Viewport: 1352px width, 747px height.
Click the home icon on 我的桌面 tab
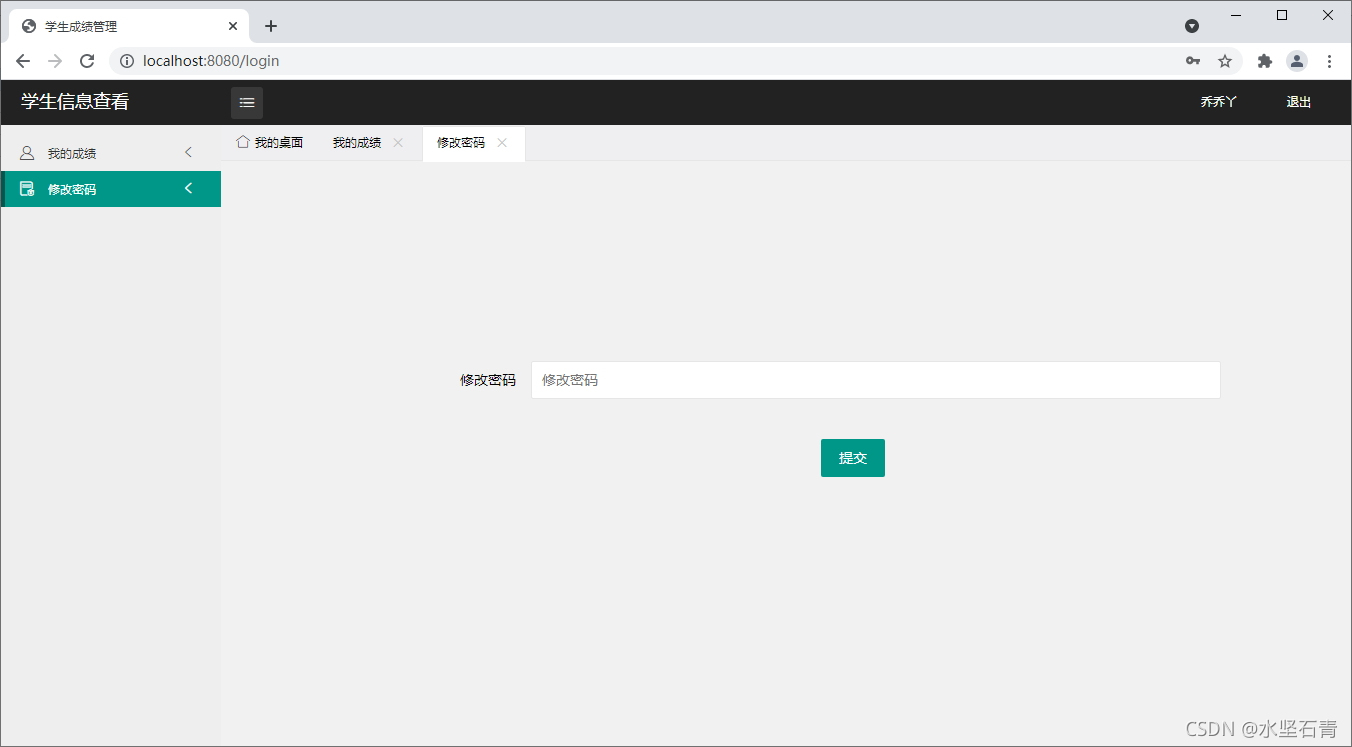pos(243,142)
